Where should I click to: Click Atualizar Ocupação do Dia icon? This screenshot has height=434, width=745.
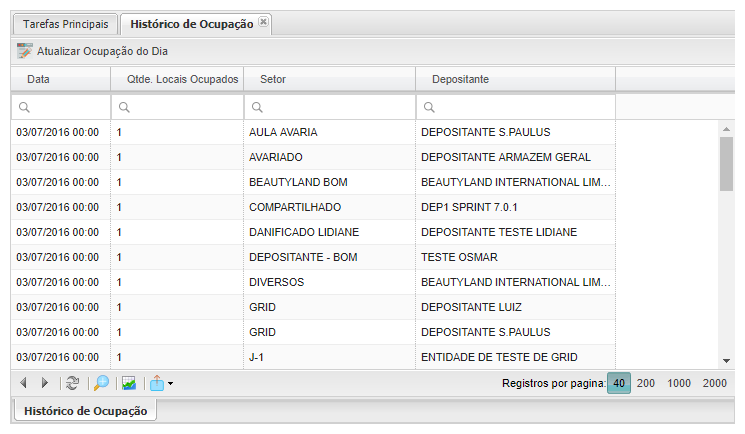click(25, 51)
